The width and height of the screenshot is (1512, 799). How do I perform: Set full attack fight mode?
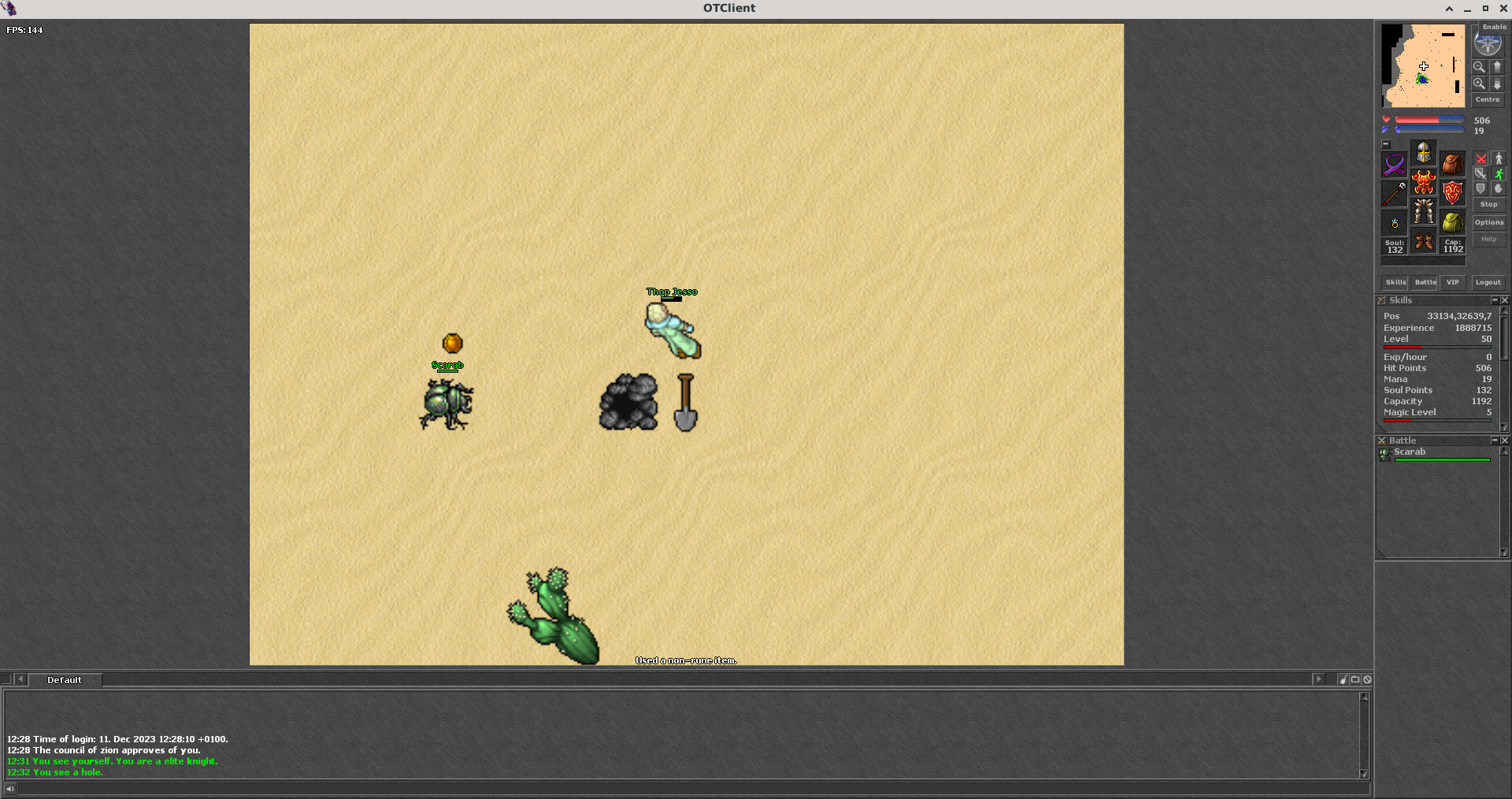pyautogui.click(x=1480, y=159)
